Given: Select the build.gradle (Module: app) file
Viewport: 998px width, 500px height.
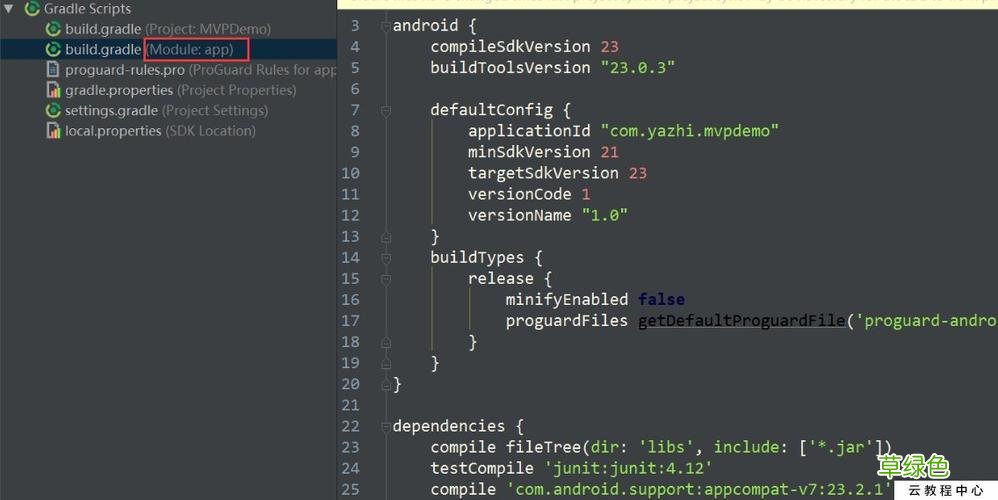Looking at the screenshot, I should (149, 49).
